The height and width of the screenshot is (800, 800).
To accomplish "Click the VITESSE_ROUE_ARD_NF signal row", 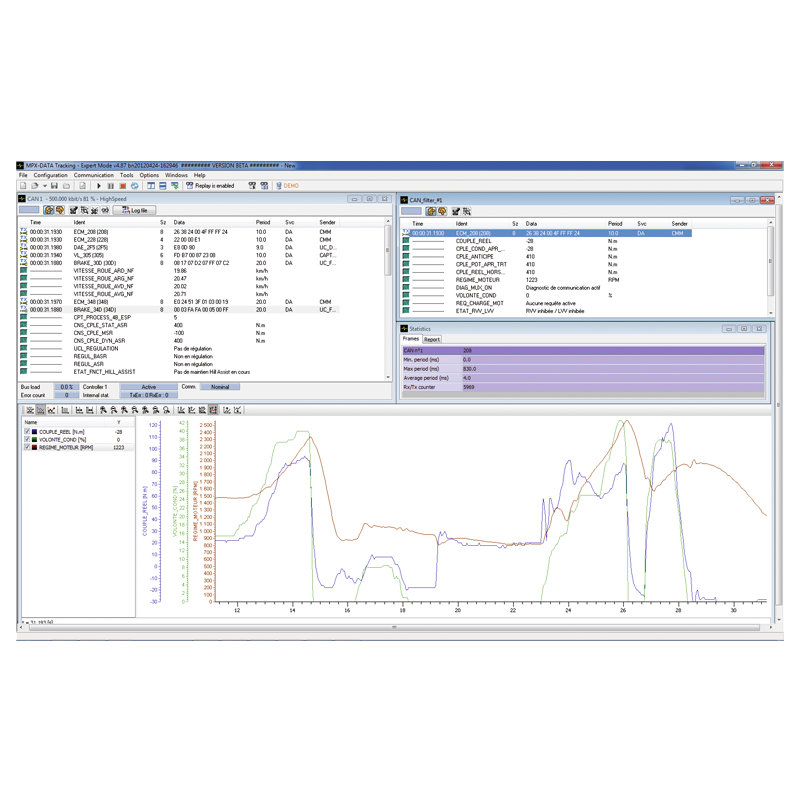I will [x=179, y=271].
